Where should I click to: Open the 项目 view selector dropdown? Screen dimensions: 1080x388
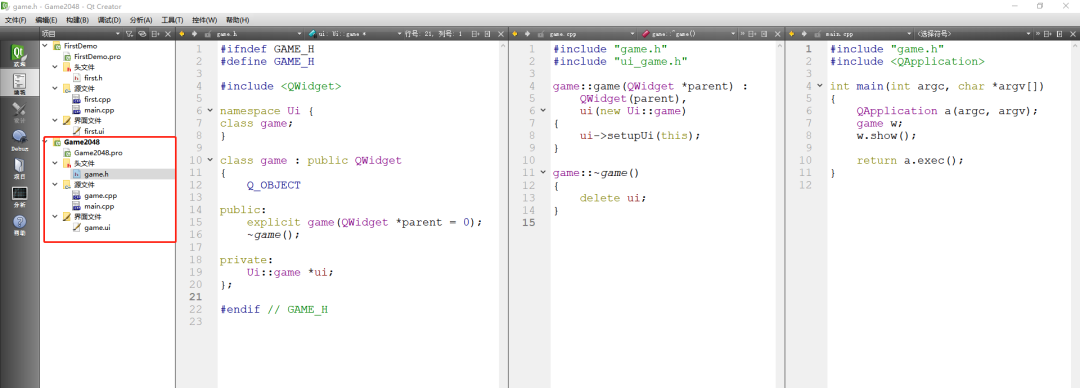[81, 33]
